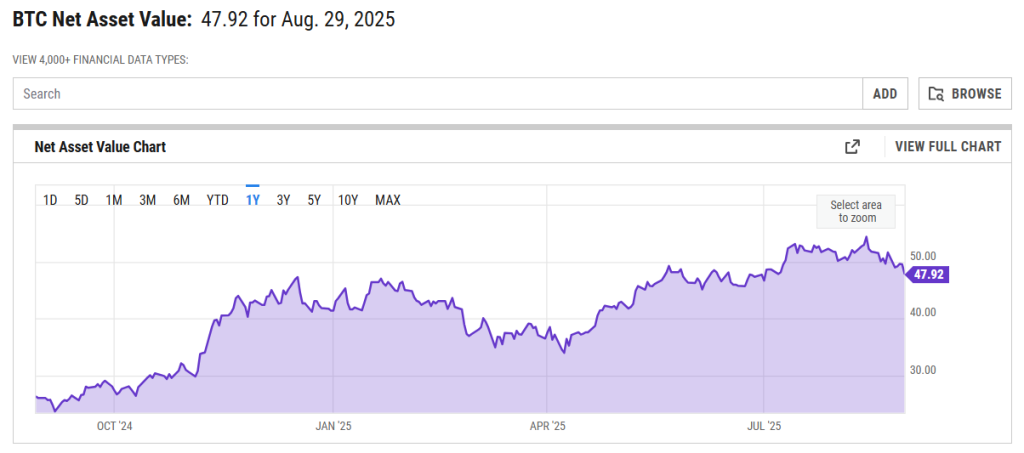Open the VIEW FULL CHART link
Viewport: 1024px width, 453px height.
[947, 147]
